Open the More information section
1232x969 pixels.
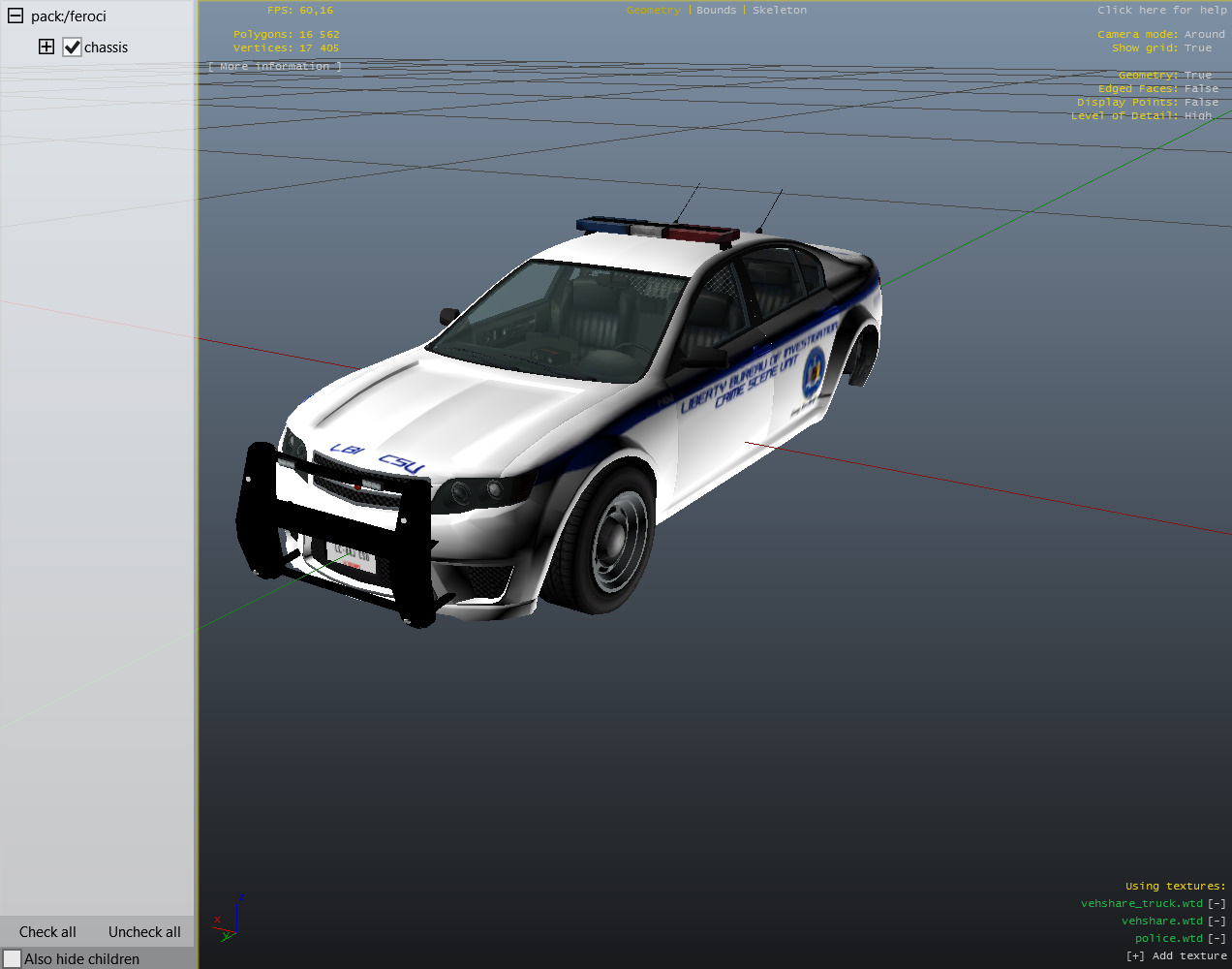click(x=275, y=67)
